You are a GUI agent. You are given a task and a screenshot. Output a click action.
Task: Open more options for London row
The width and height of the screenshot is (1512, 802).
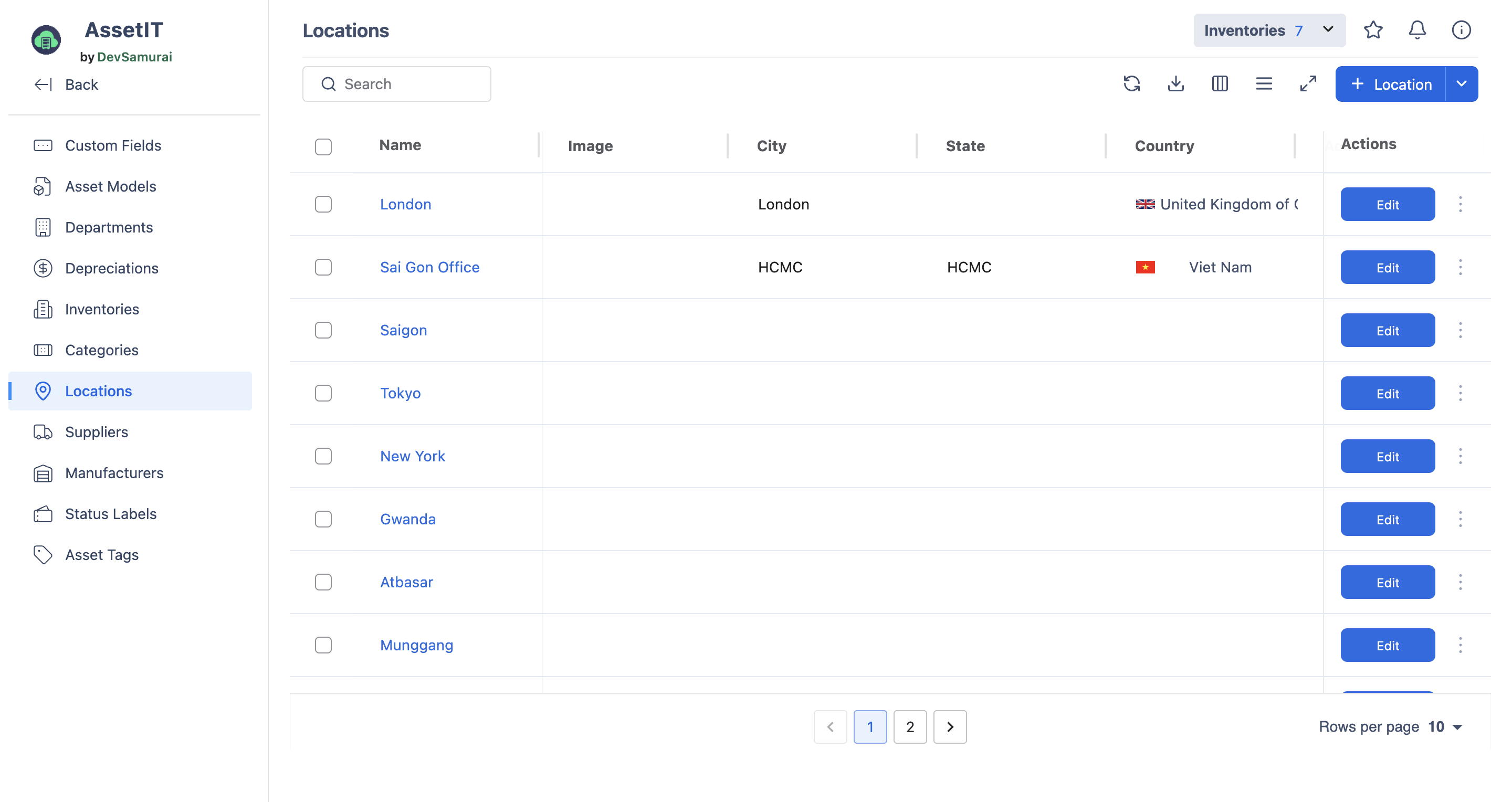click(1461, 204)
